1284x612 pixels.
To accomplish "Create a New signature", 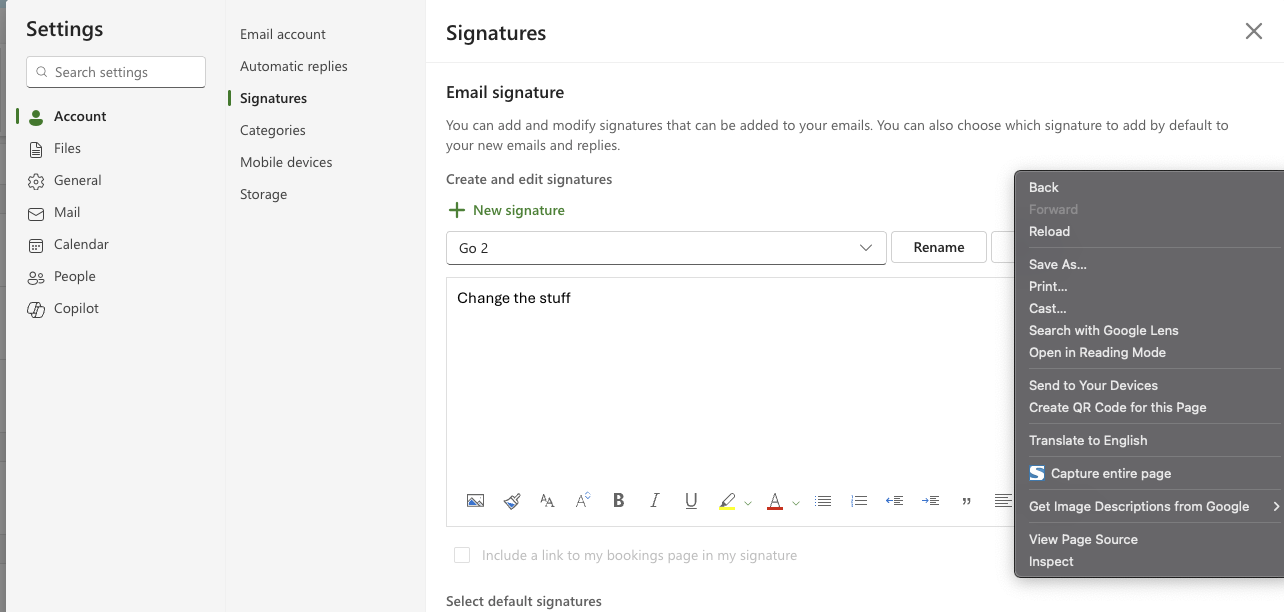I will point(506,210).
